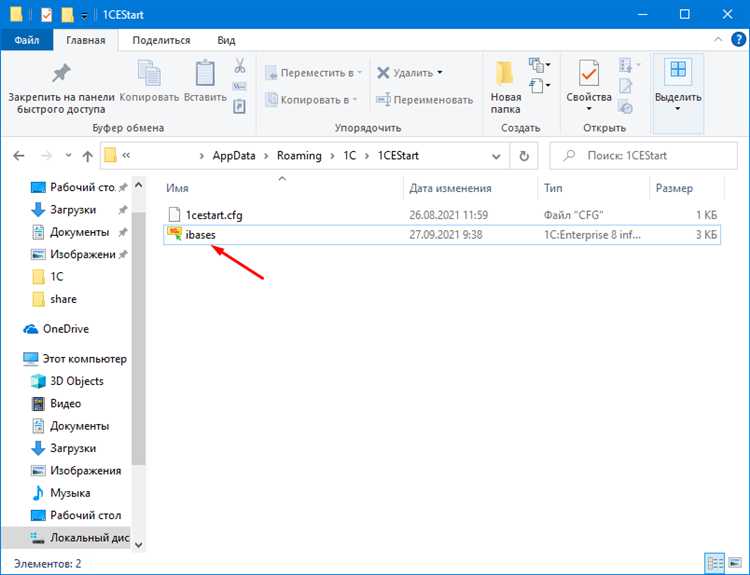Open the Файл menu tab

26,40
